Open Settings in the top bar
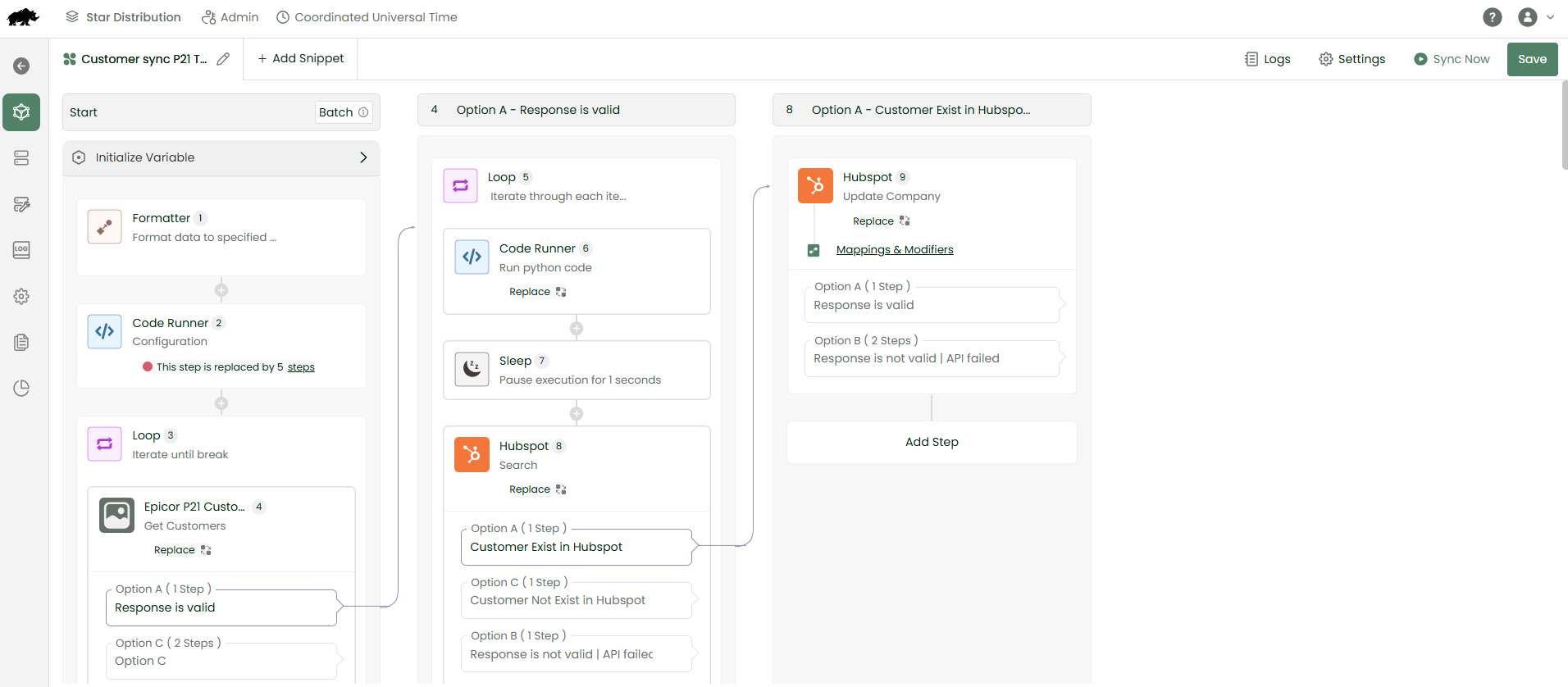The width and height of the screenshot is (1568, 687). (1352, 59)
